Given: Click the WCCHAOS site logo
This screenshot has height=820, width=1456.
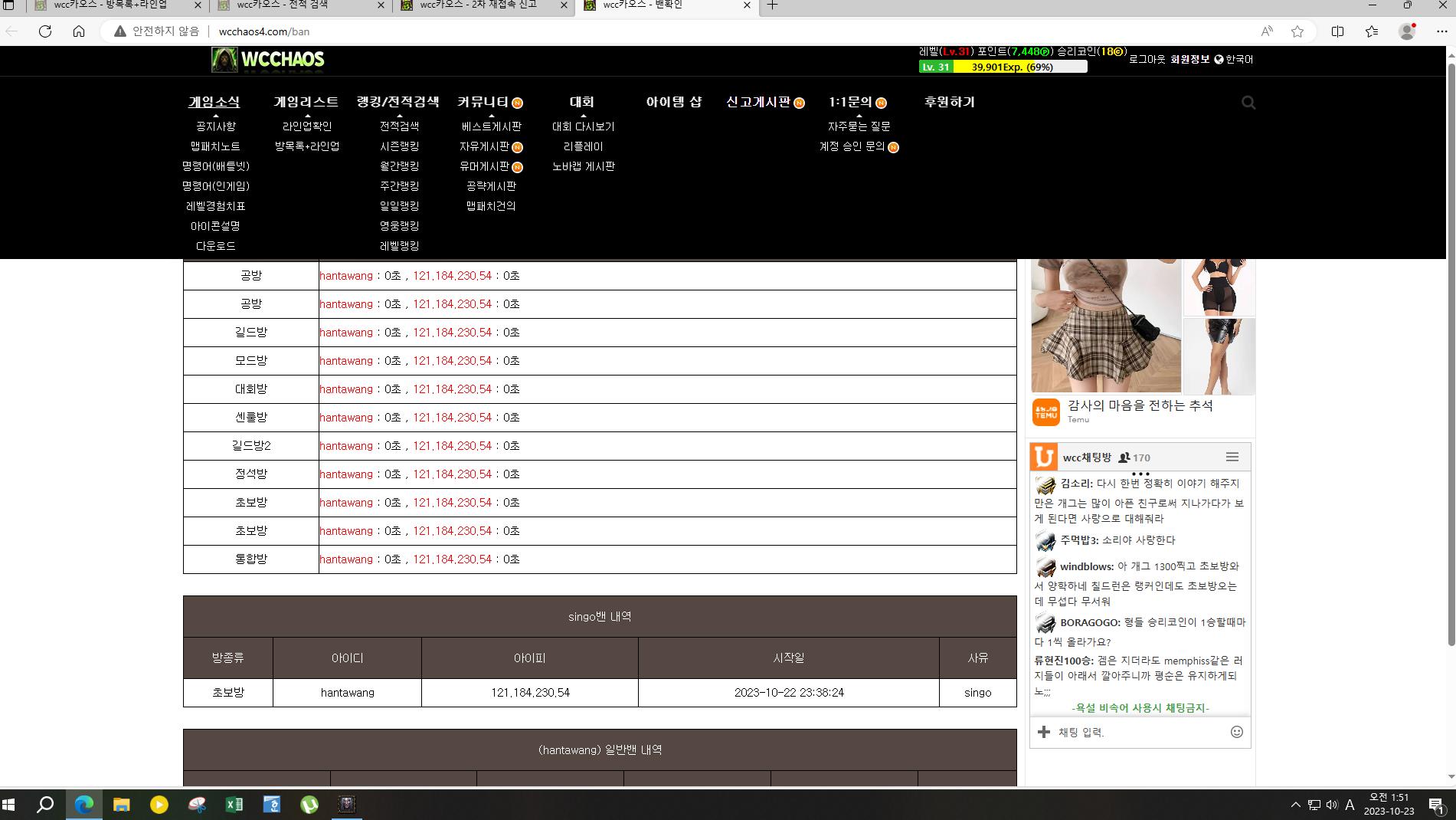Looking at the screenshot, I should click(x=268, y=59).
